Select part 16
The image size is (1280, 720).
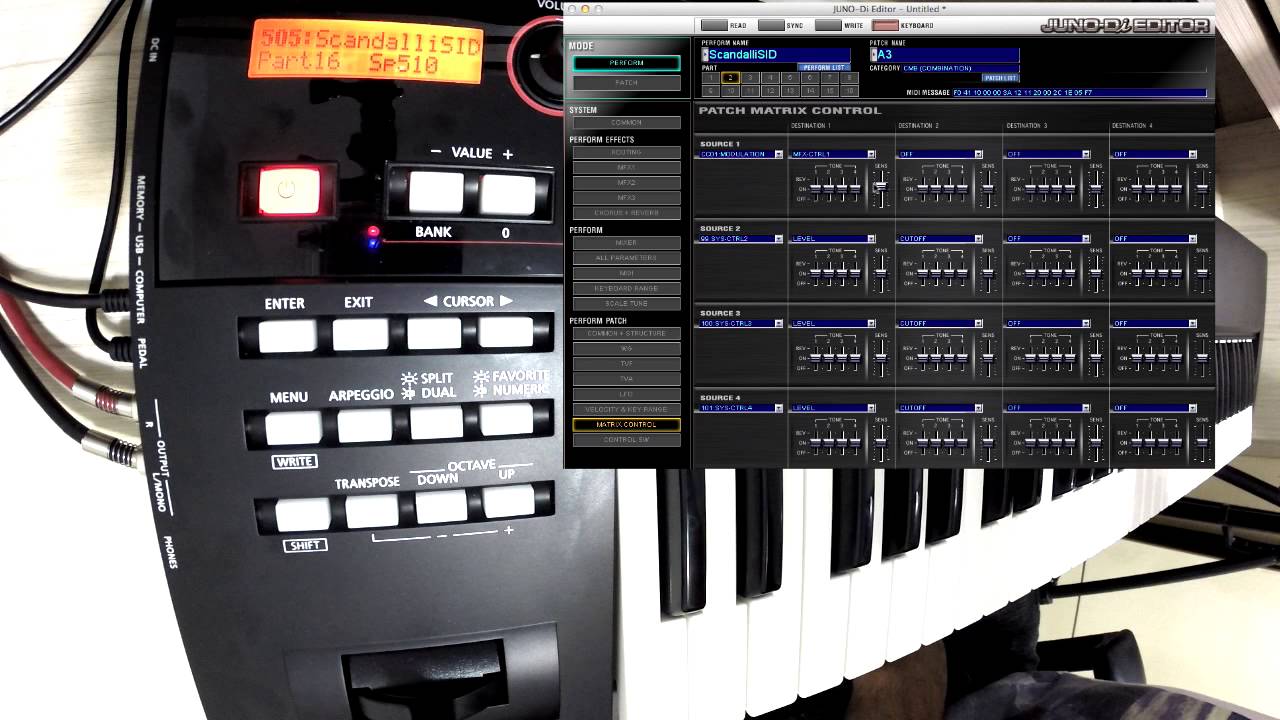click(850, 91)
